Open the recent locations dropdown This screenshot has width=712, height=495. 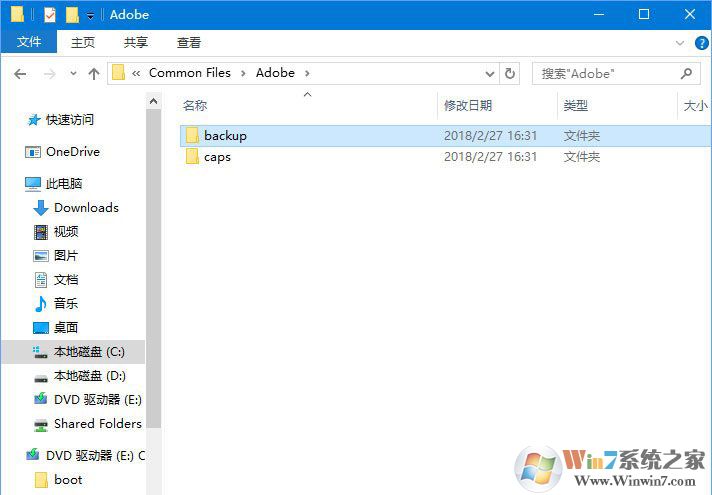pyautogui.click(x=73, y=73)
